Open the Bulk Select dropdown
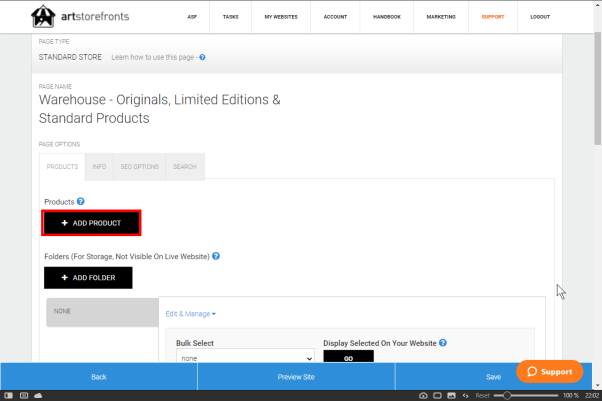The width and height of the screenshot is (602, 401). (x=245, y=357)
